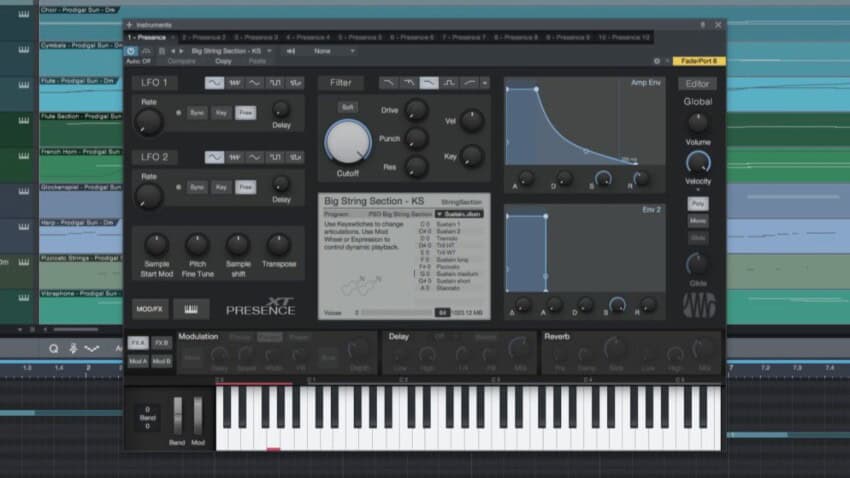The height and width of the screenshot is (478, 850).
Task: Enable Sync for LFO 1
Action: 197,113
